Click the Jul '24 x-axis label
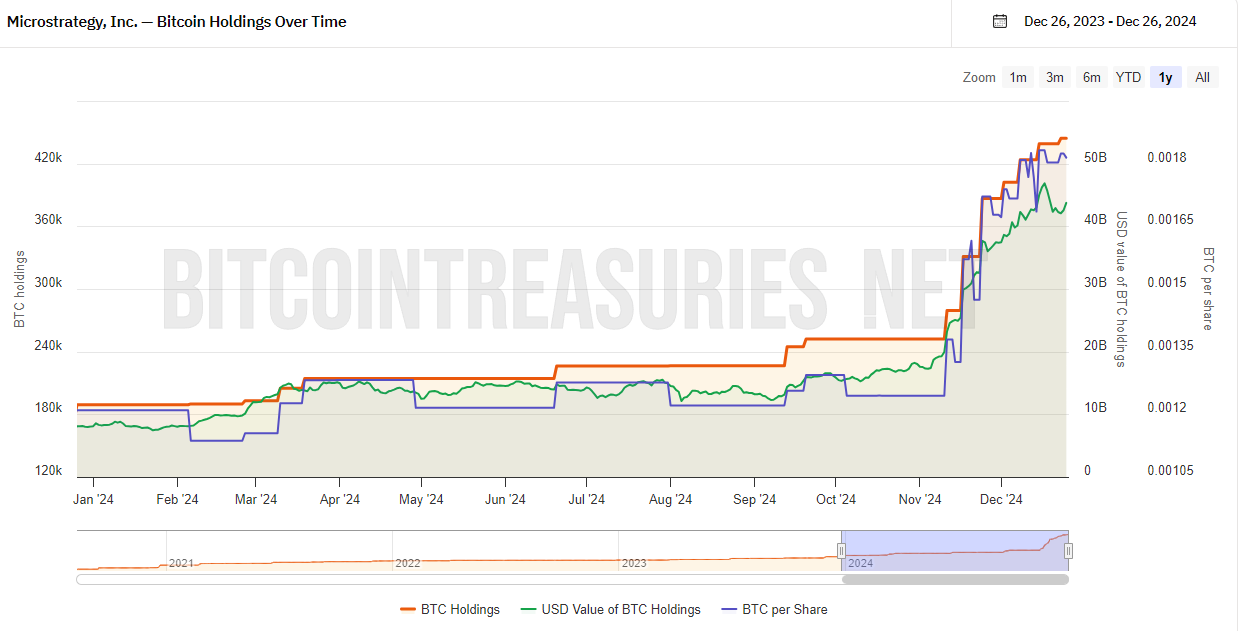1238x631 pixels. (x=587, y=499)
